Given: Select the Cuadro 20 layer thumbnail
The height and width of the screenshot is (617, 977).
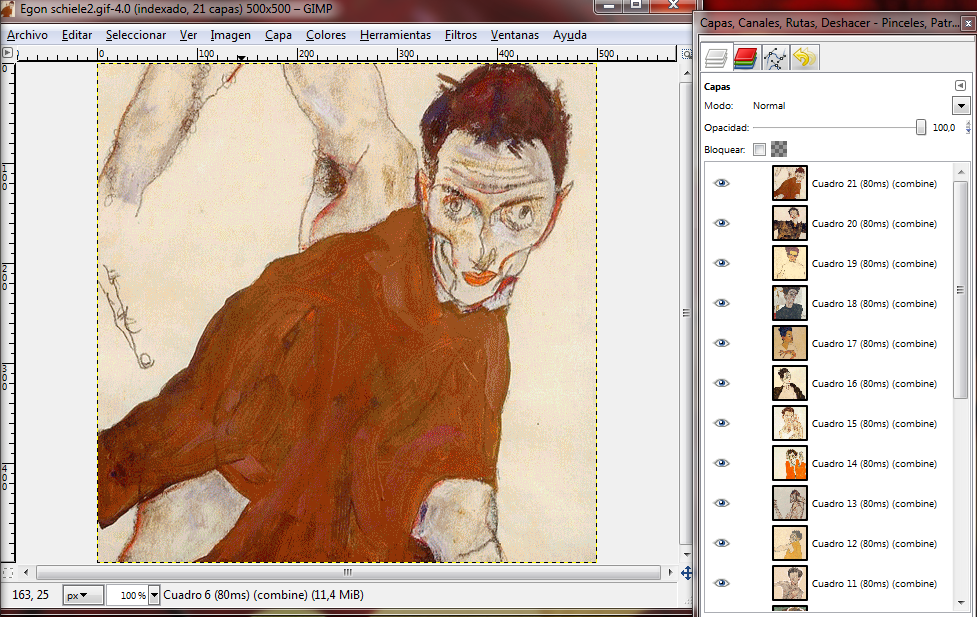Looking at the screenshot, I should click(x=789, y=223).
